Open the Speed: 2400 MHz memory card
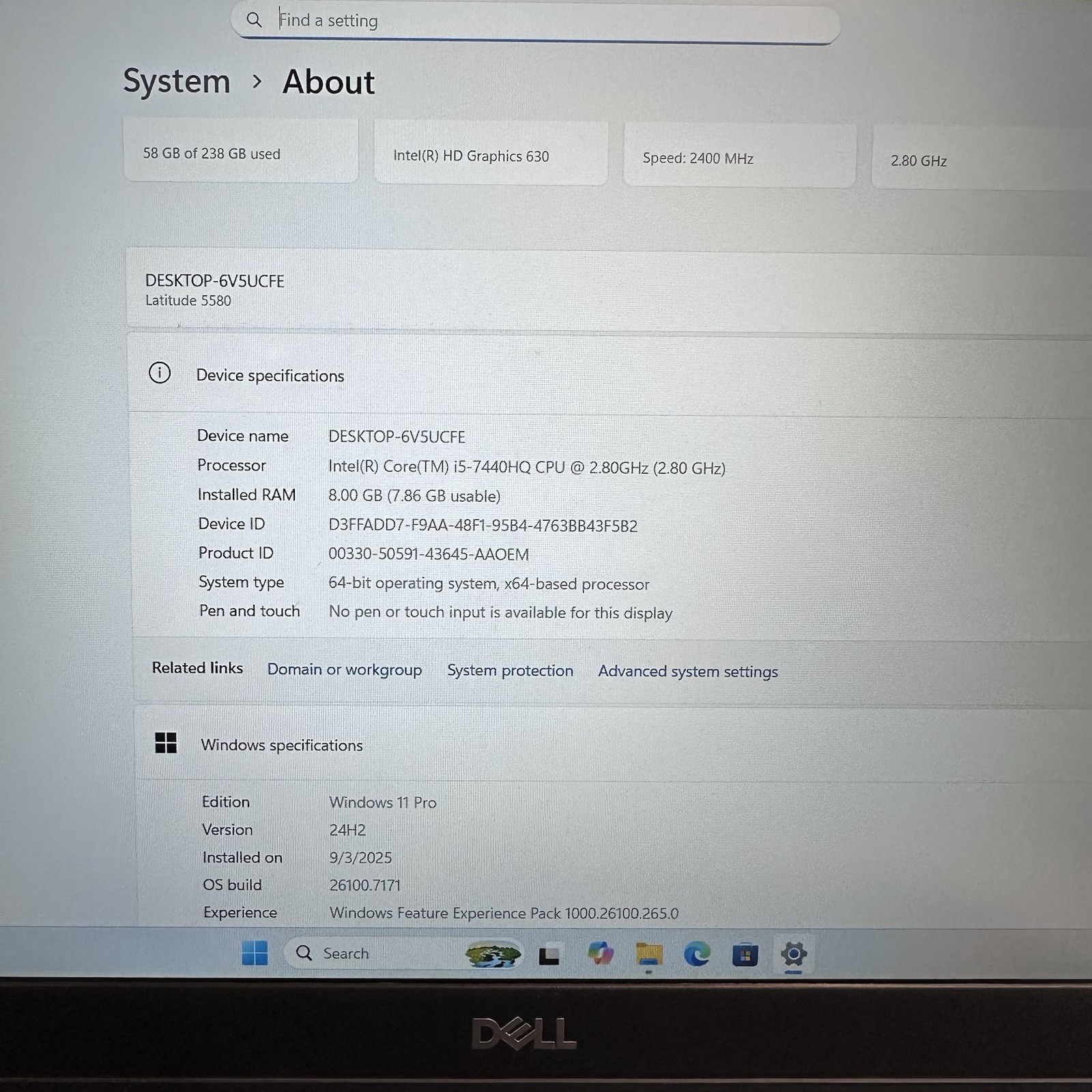This screenshot has height=1092, width=1092. (x=740, y=156)
